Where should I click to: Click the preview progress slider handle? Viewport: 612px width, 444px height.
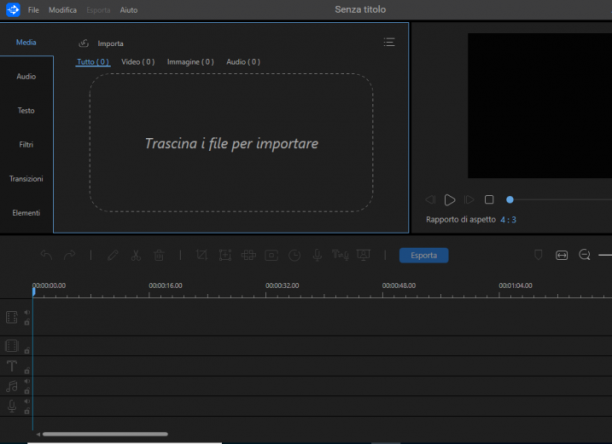[510, 200]
